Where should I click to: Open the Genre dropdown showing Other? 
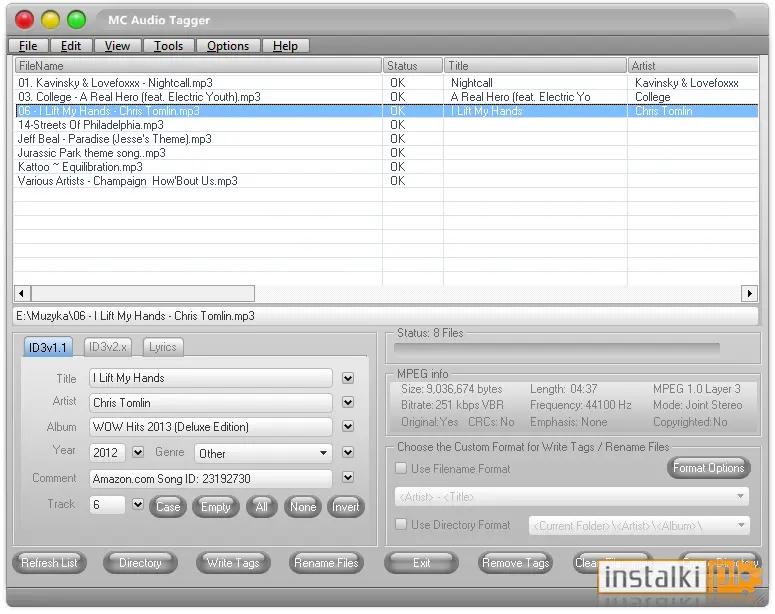263,453
